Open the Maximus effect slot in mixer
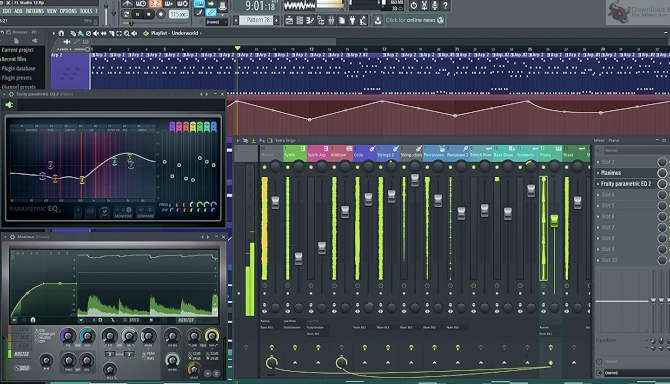This screenshot has width=670, height=384. coord(627,173)
